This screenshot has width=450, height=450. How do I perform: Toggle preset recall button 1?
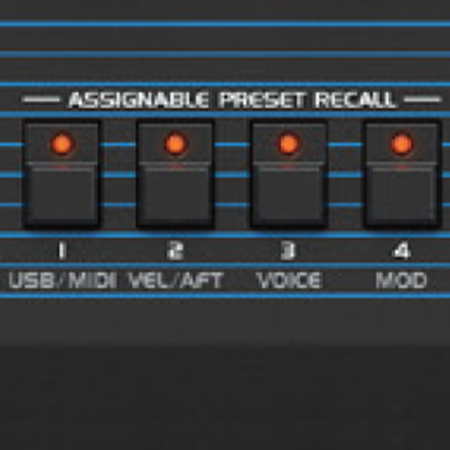pos(62,175)
